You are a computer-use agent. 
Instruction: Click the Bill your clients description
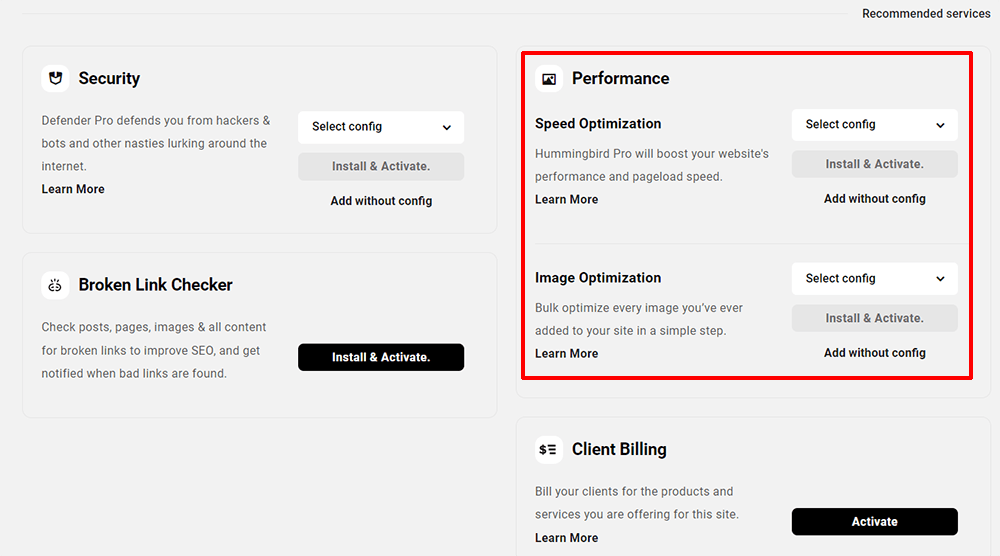point(636,503)
